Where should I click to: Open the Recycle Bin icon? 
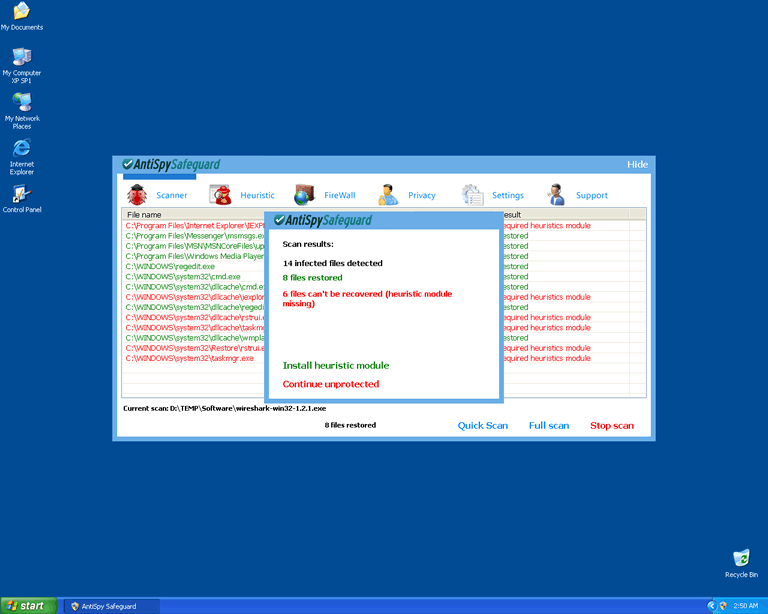pyautogui.click(x=741, y=558)
